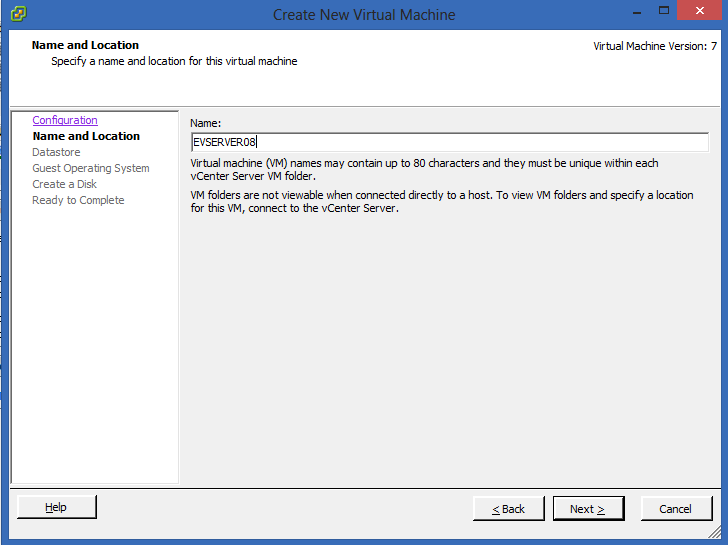Viewport: 728px width, 545px height.
Task: Minimize the Create New Virtual Machine window
Action: tap(637, 11)
